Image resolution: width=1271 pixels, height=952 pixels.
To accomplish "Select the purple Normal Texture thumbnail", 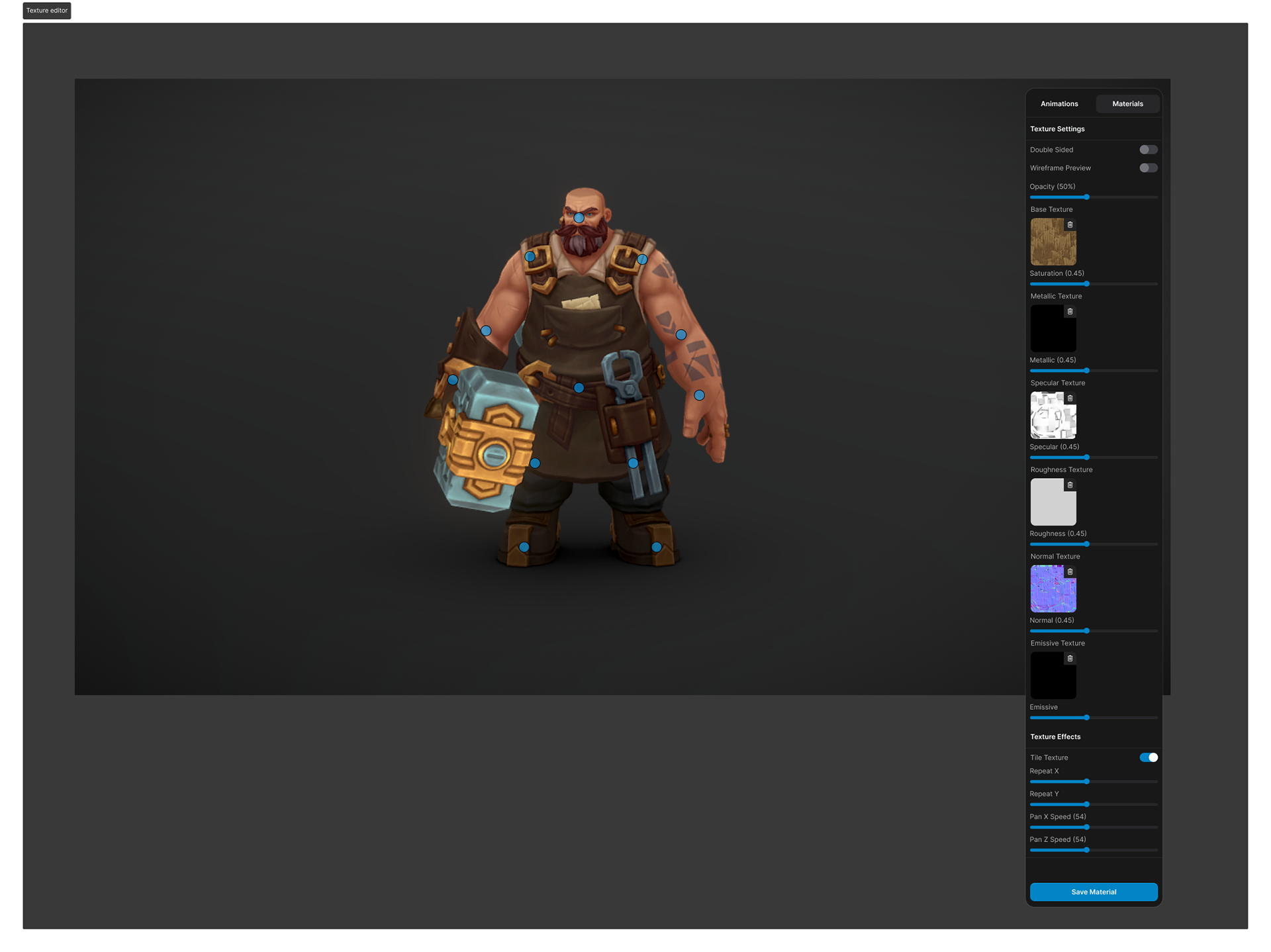I will click(x=1053, y=589).
